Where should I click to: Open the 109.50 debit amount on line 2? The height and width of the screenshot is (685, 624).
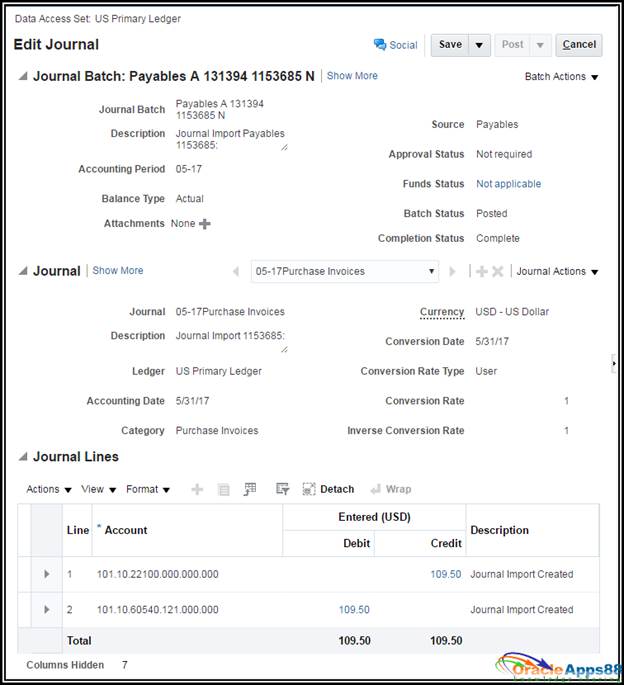[x=354, y=609]
